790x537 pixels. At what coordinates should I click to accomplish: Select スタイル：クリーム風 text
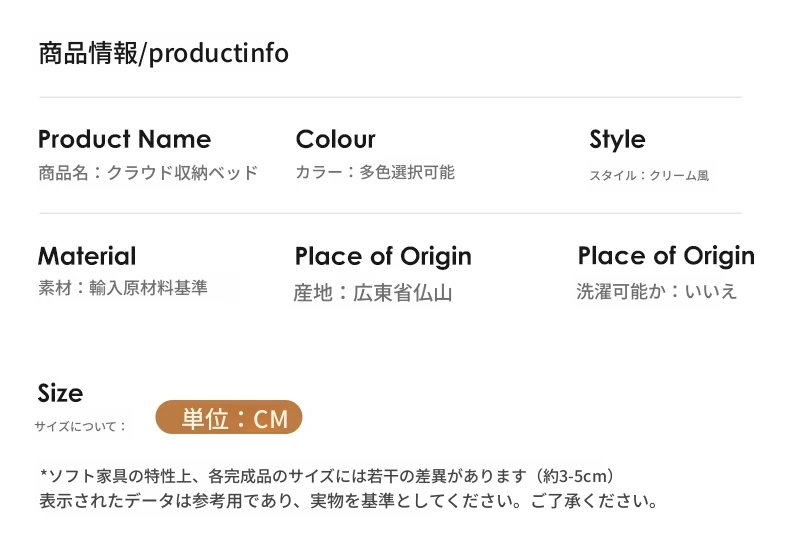click(649, 175)
